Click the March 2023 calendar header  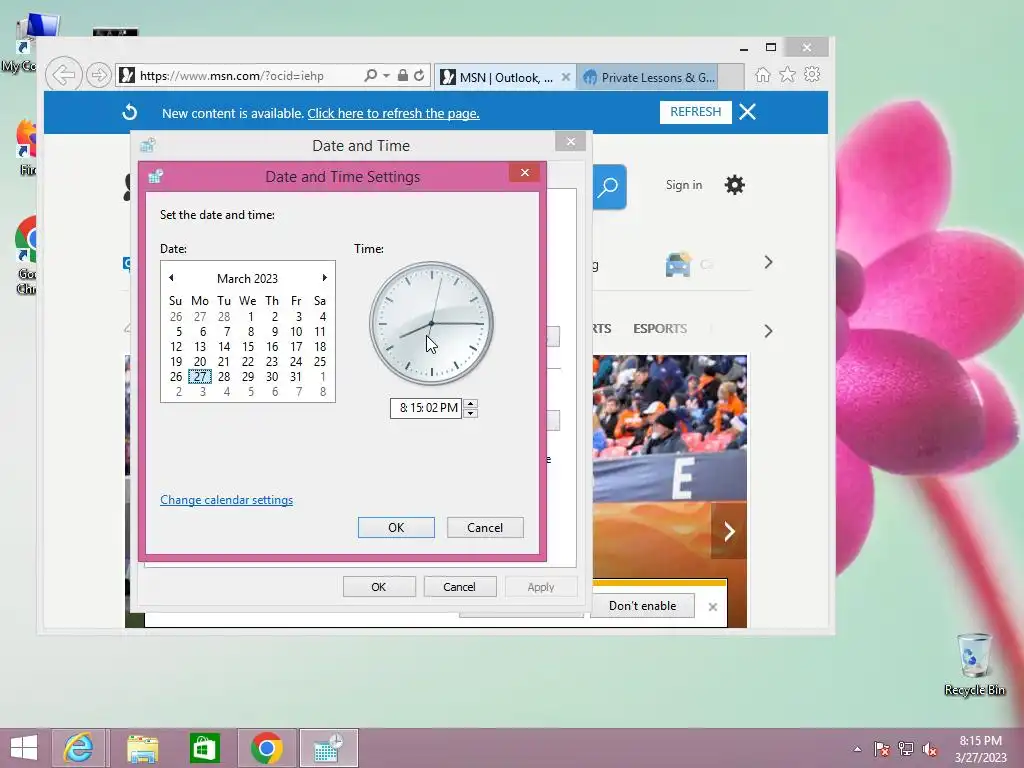[248, 278]
